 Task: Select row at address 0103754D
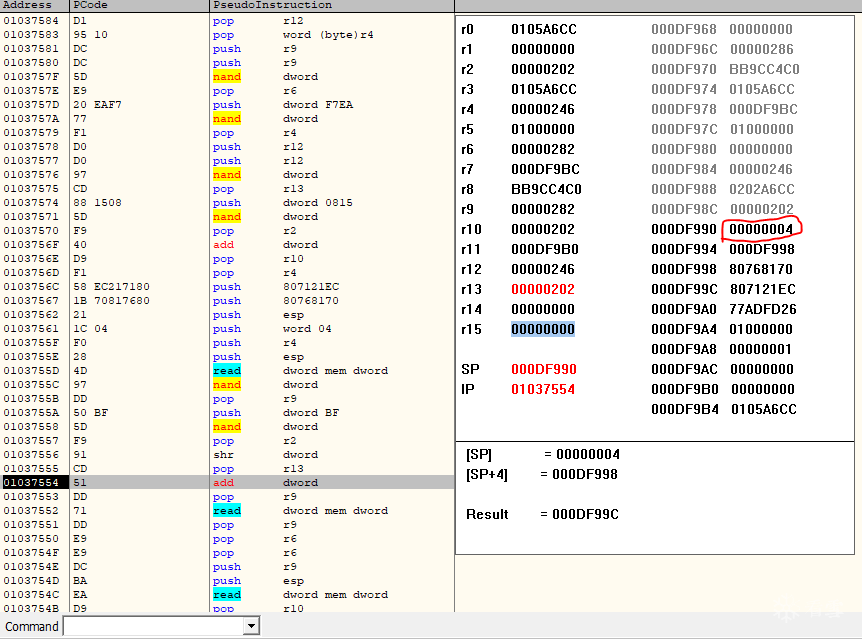pos(227,581)
